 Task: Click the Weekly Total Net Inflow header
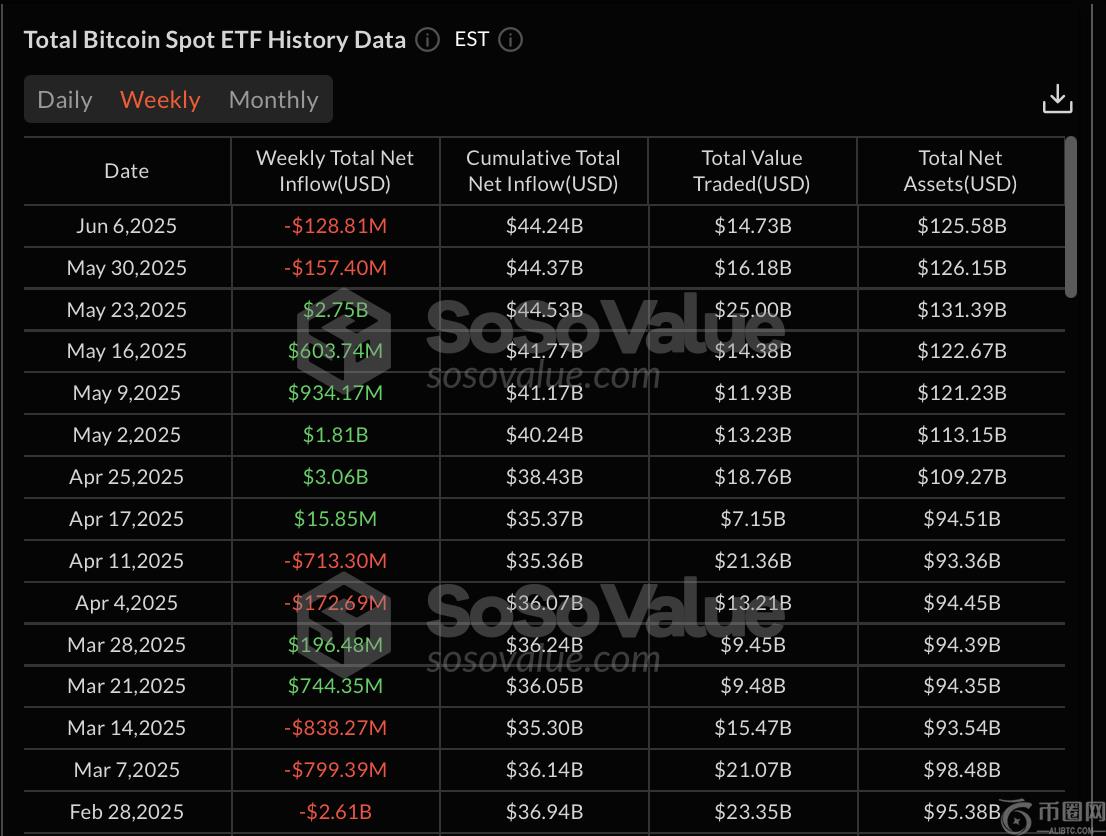(335, 171)
